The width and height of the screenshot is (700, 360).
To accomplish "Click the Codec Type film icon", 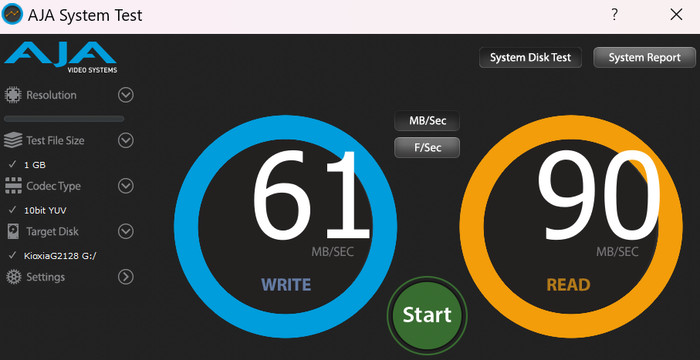I will tap(13, 186).
